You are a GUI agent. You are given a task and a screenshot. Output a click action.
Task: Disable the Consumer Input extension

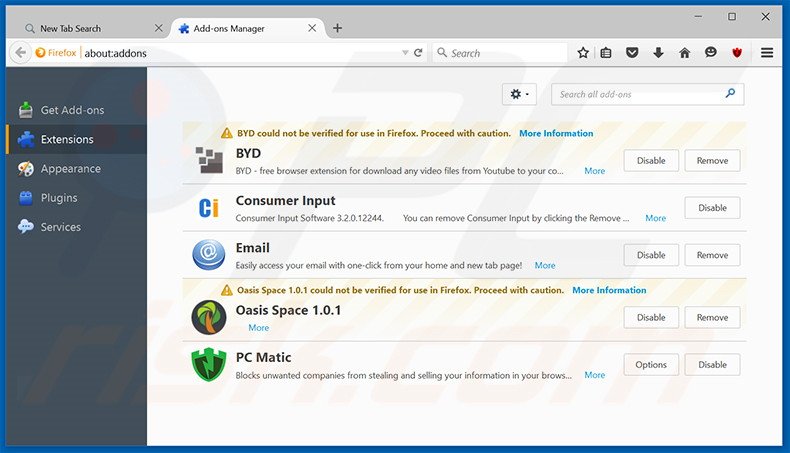tap(712, 208)
